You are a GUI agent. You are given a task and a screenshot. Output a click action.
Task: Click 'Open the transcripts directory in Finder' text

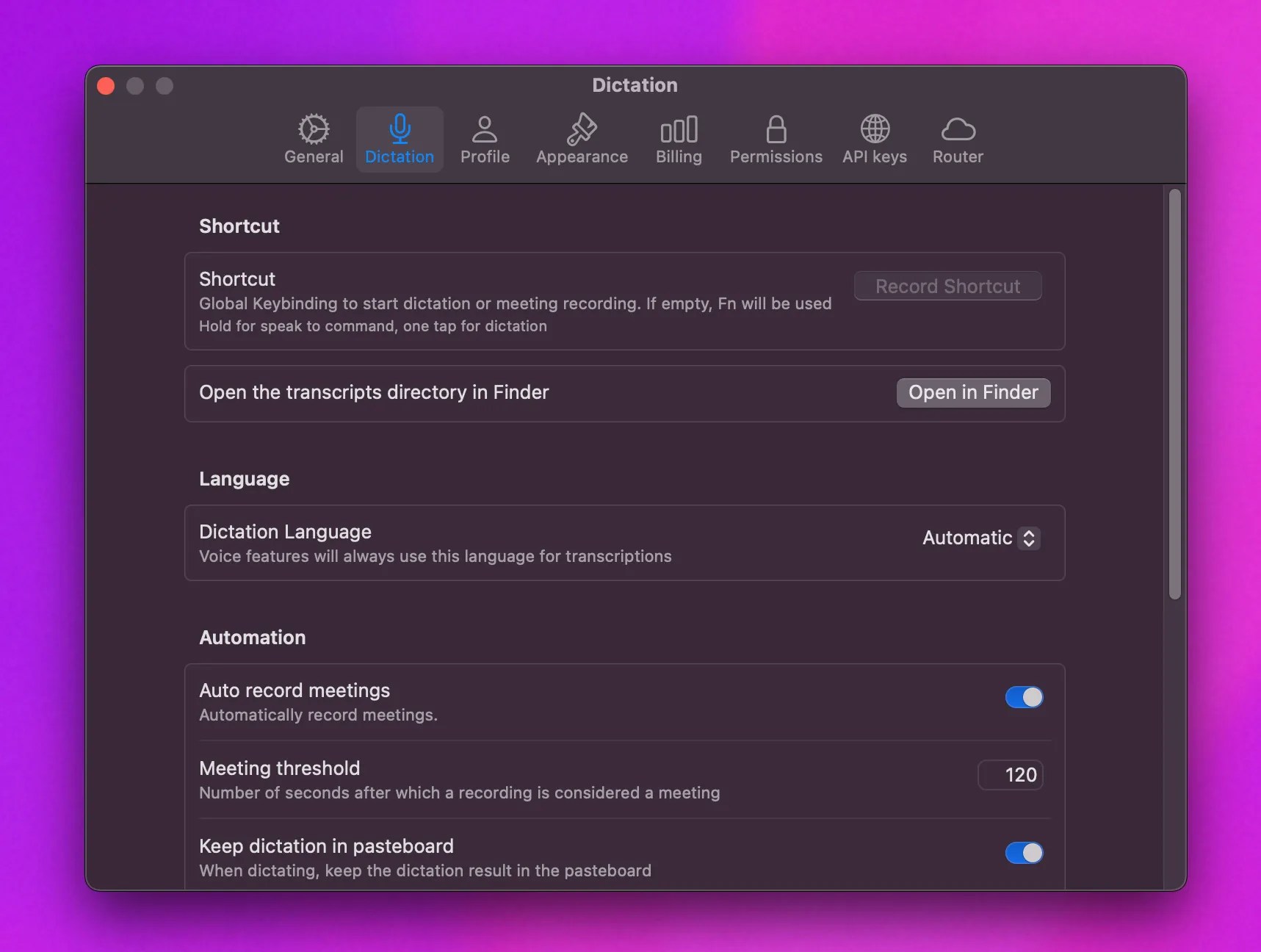374,392
